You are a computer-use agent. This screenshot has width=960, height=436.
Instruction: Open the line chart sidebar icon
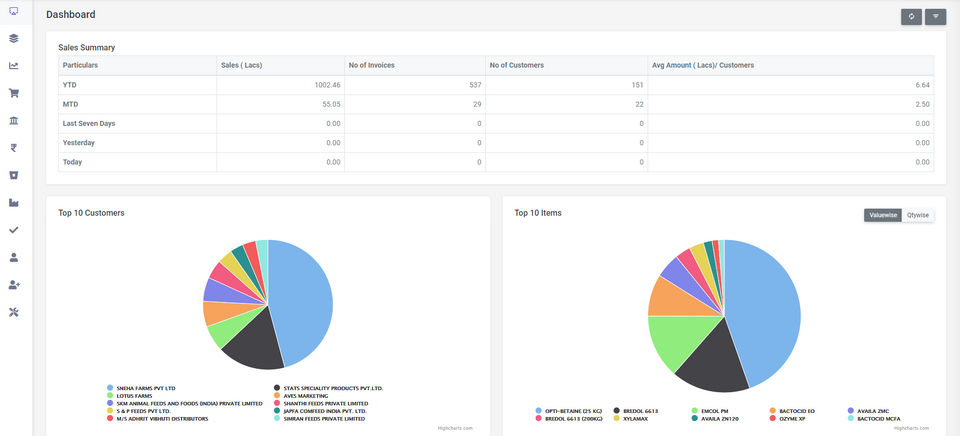tap(13, 66)
